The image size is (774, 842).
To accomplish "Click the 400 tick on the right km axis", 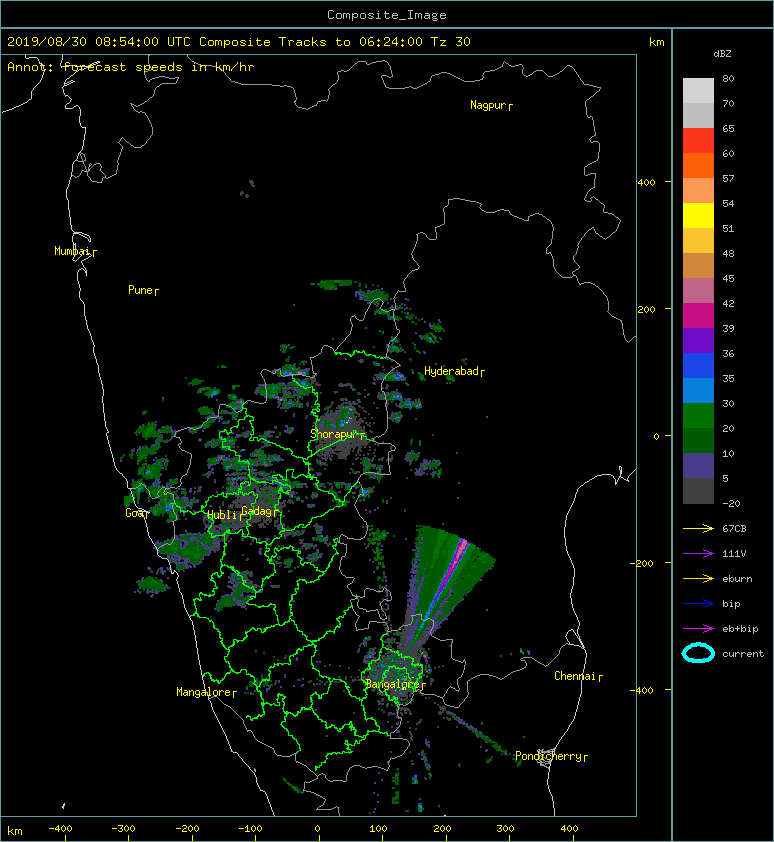I will [x=646, y=183].
